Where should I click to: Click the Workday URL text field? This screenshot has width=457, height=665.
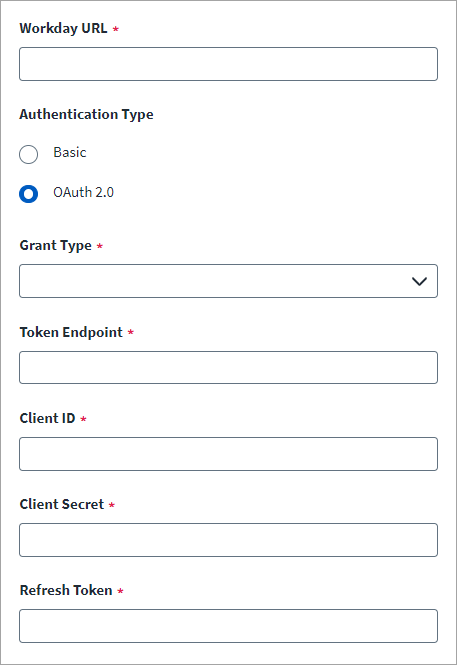(x=228, y=64)
